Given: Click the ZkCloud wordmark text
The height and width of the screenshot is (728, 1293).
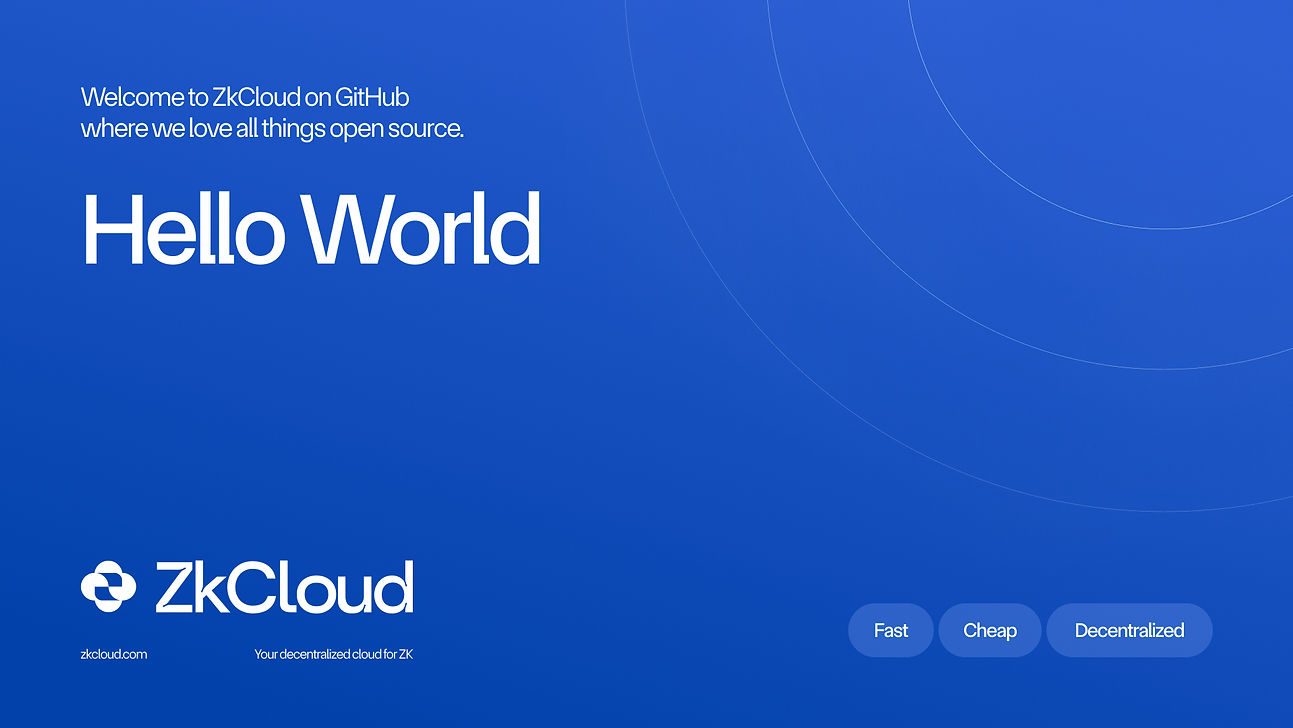Looking at the screenshot, I should click(284, 587).
